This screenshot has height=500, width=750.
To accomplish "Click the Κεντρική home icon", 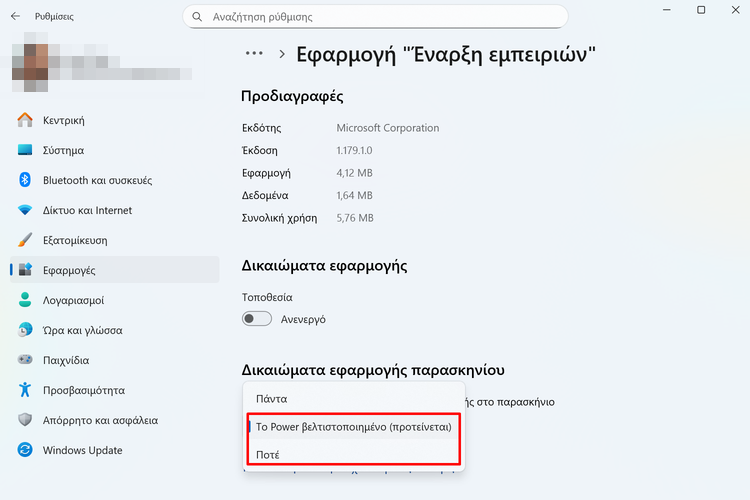I will click(26, 120).
